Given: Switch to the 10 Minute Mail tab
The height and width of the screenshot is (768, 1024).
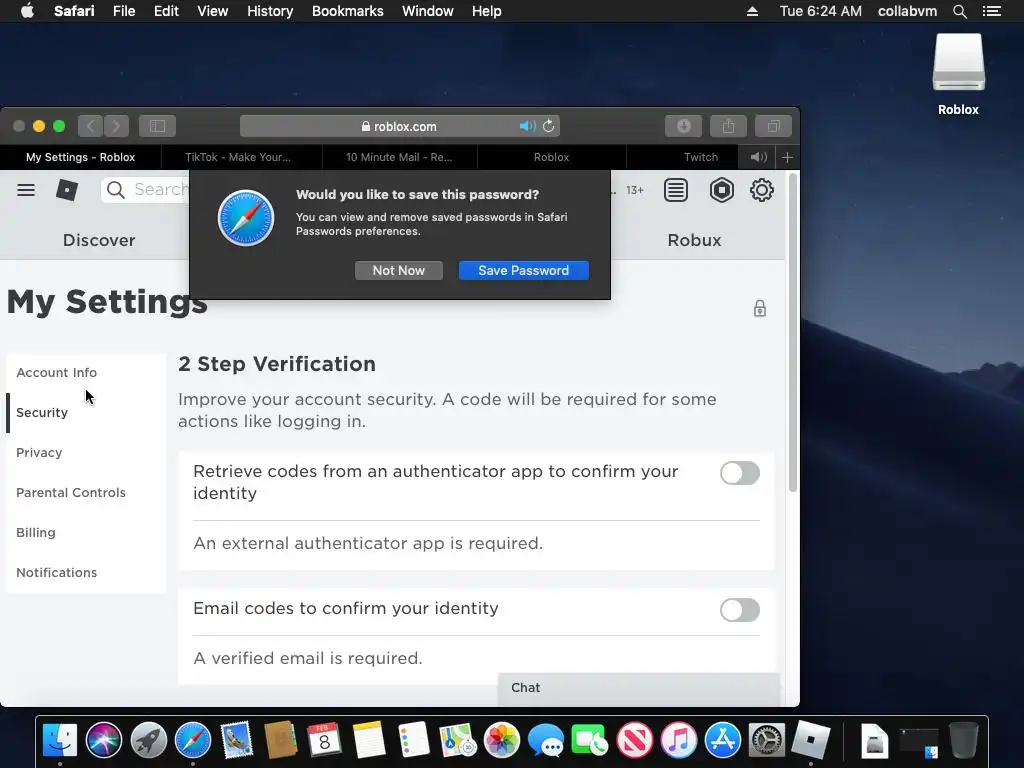Looking at the screenshot, I should tap(399, 157).
